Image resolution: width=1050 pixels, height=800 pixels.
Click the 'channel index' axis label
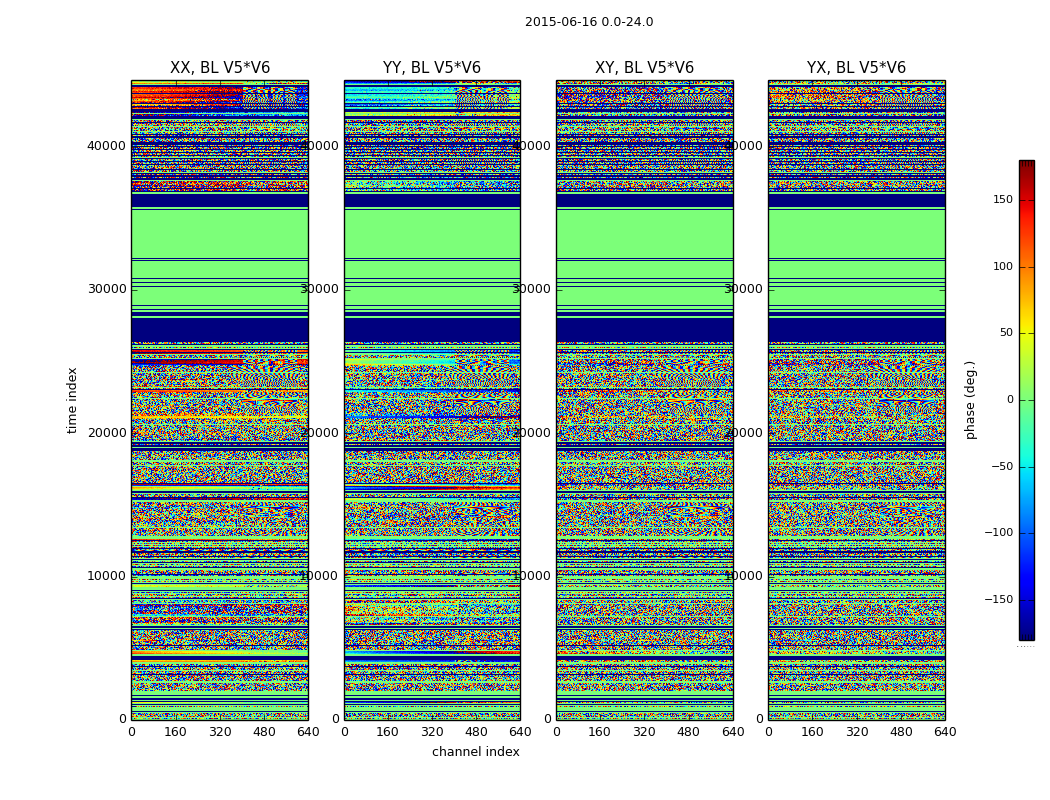(475, 752)
